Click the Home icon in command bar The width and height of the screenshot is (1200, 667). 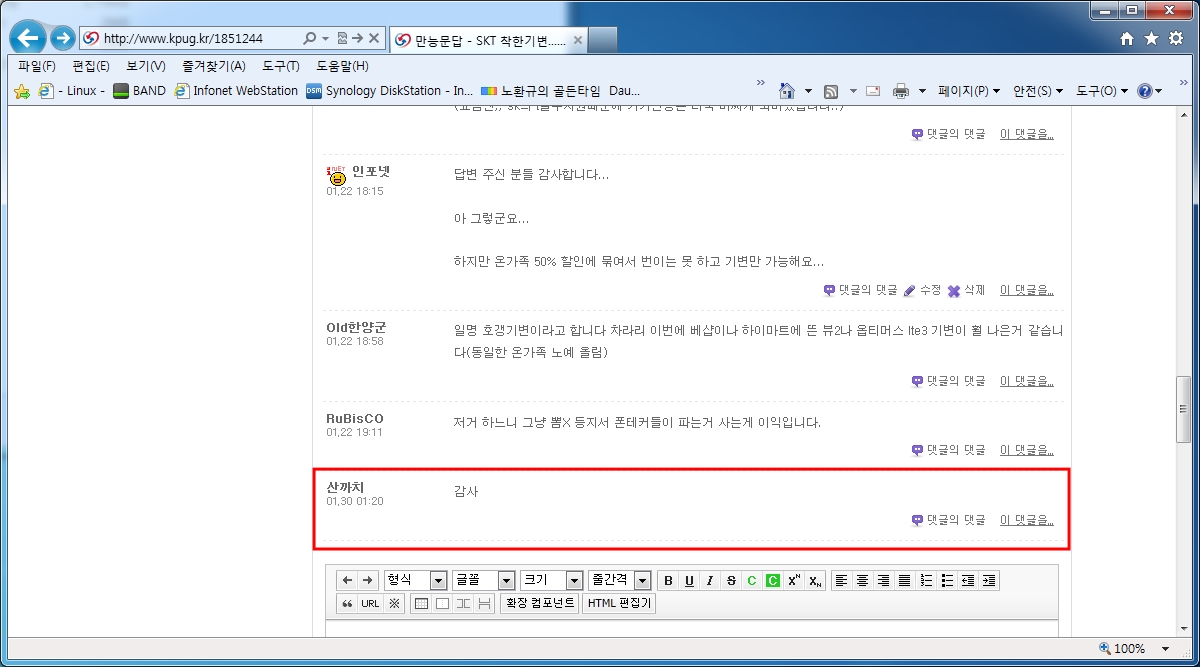click(x=787, y=91)
